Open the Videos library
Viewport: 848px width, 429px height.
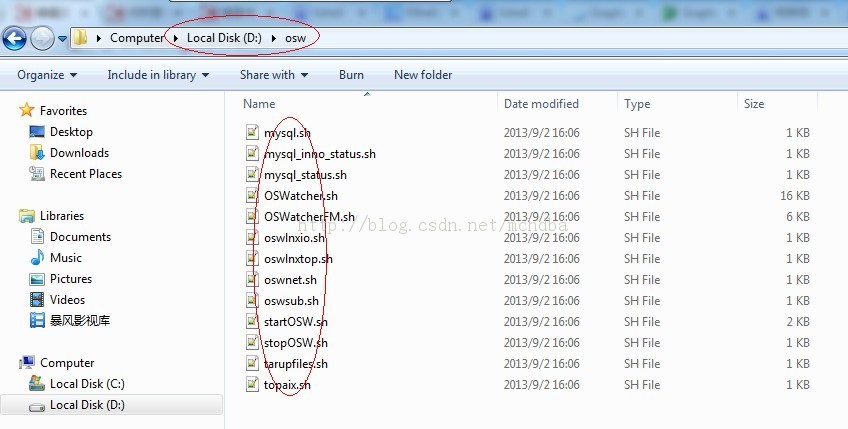click(67, 300)
